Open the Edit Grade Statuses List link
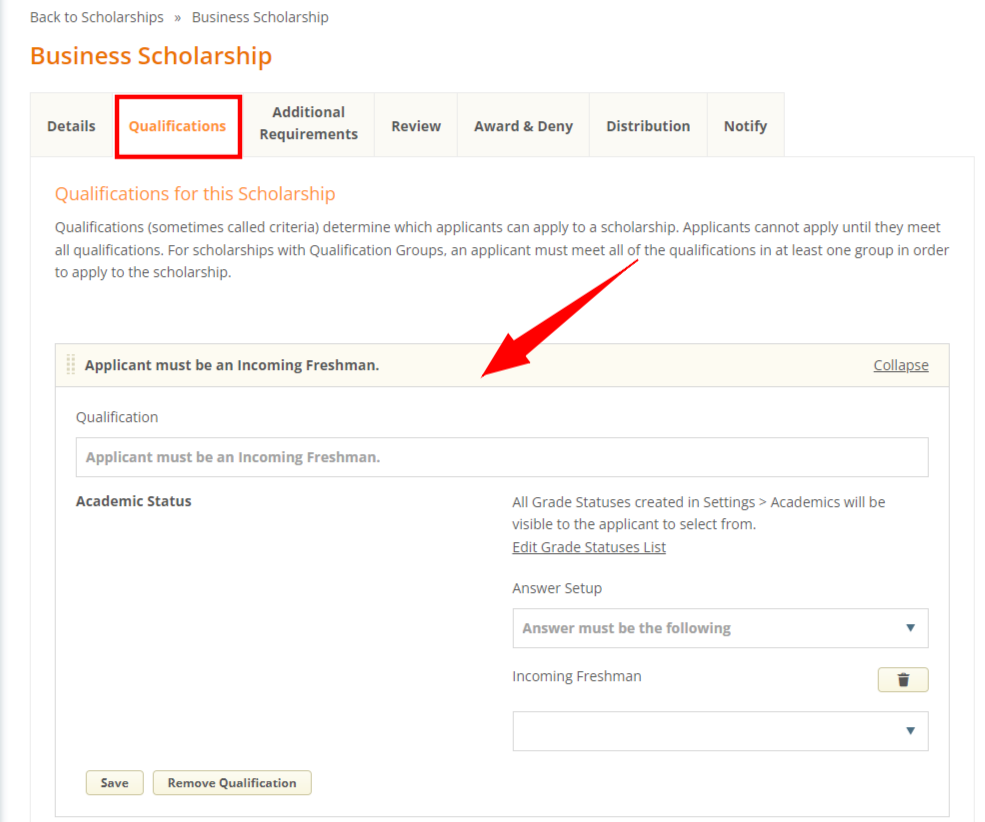Screen dimensions: 985x822 588,546
